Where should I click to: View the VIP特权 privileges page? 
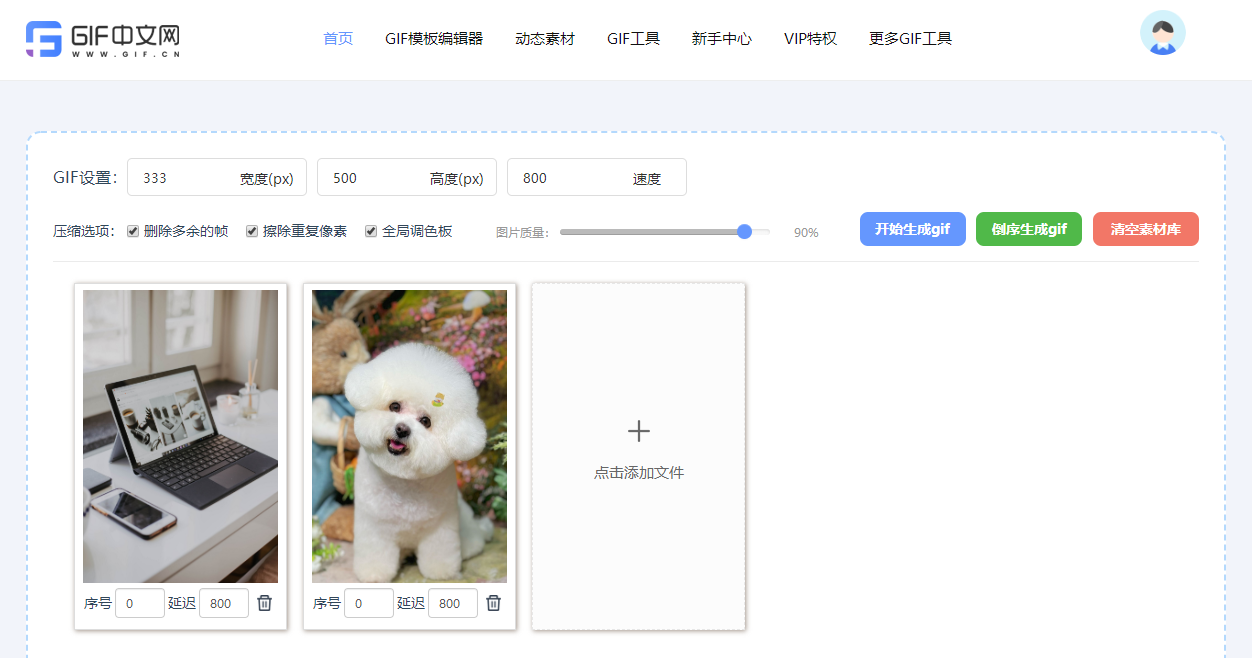point(810,38)
